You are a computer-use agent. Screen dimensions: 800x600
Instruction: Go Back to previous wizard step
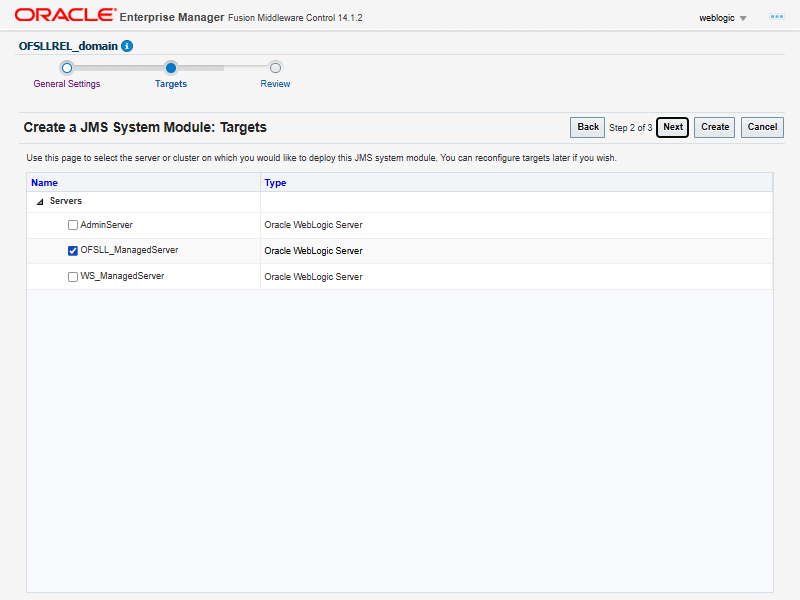[587, 127]
